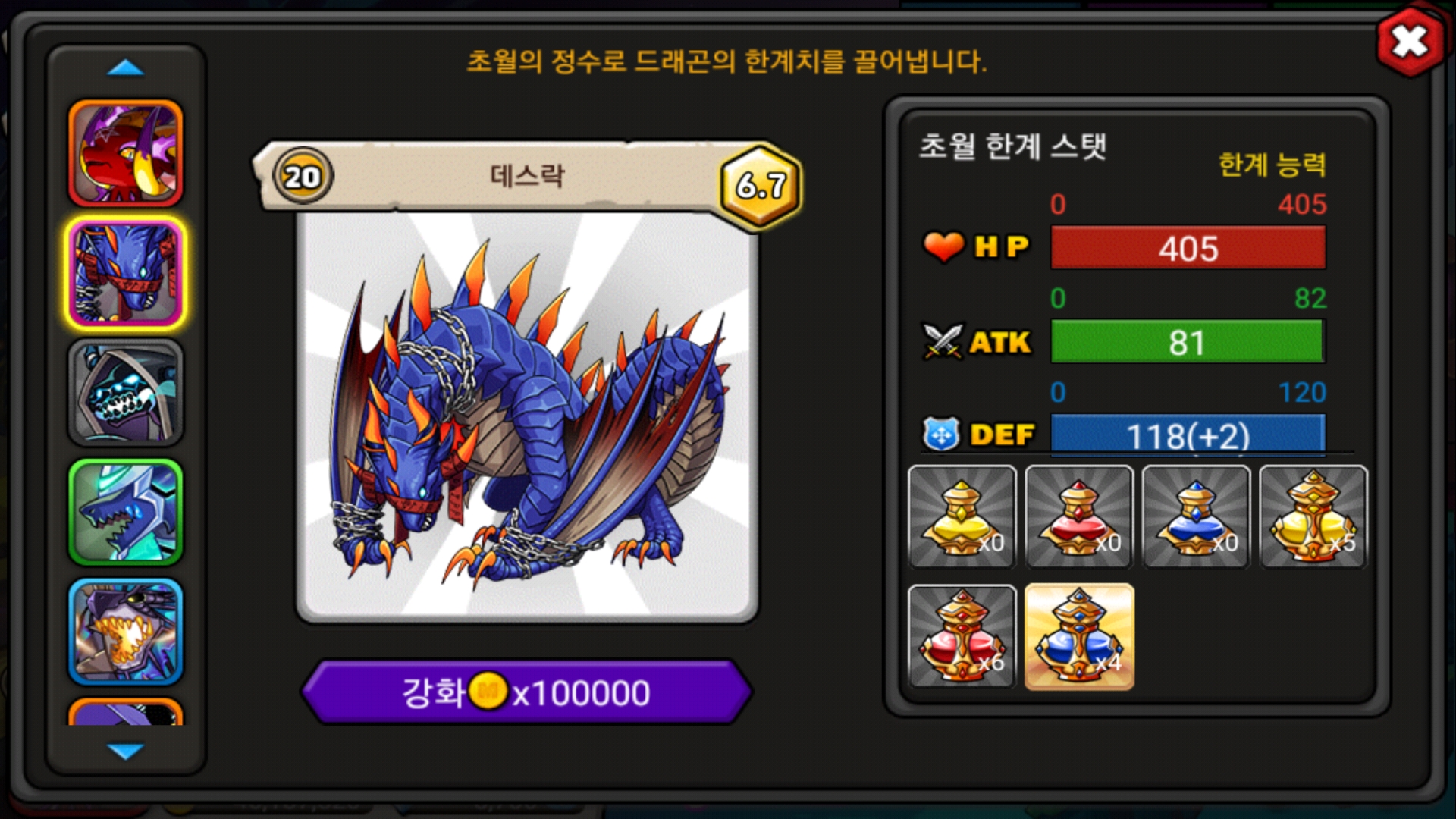Image resolution: width=1456 pixels, height=819 pixels.
Task: Click the red HP bar showing 405
Action: (1188, 248)
